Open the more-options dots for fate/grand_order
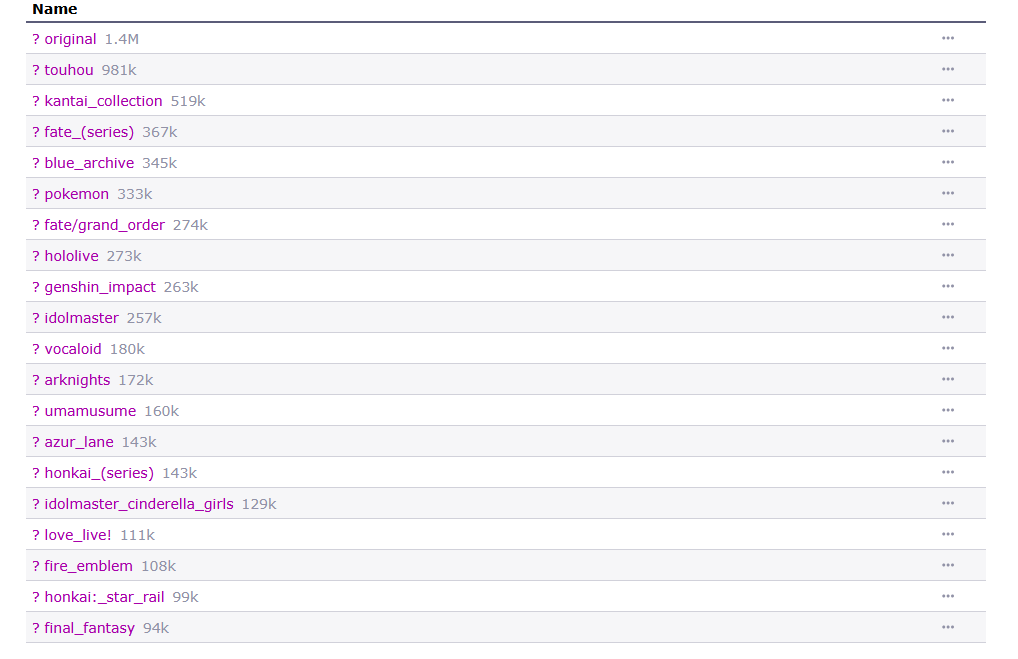This screenshot has width=1018, height=659. [x=947, y=225]
